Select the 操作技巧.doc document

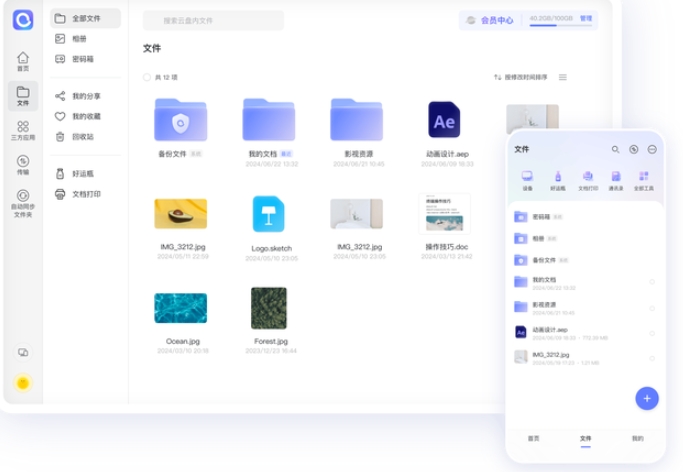445,214
